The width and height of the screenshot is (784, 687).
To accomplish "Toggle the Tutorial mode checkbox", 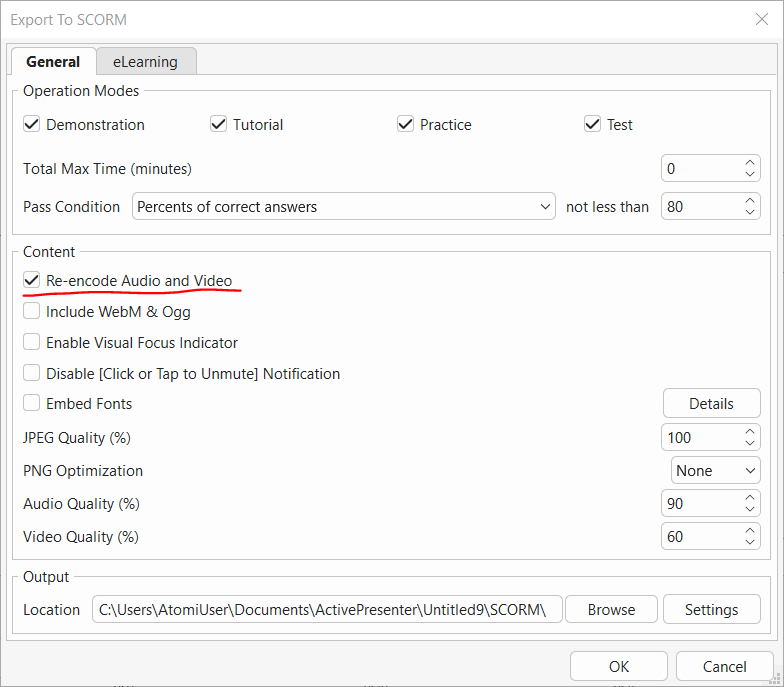I will click(x=219, y=124).
